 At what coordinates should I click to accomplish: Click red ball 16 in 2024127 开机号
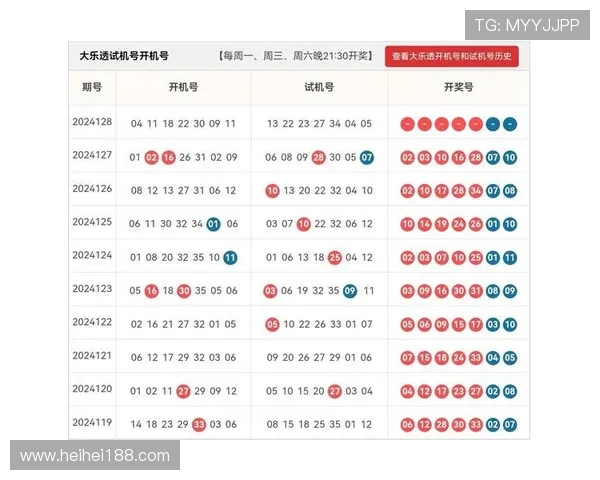pos(168,158)
